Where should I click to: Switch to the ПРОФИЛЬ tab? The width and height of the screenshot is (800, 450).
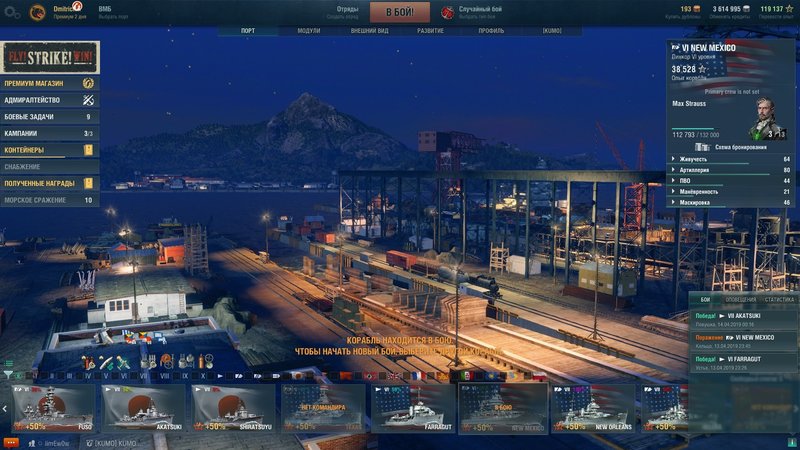click(491, 31)
